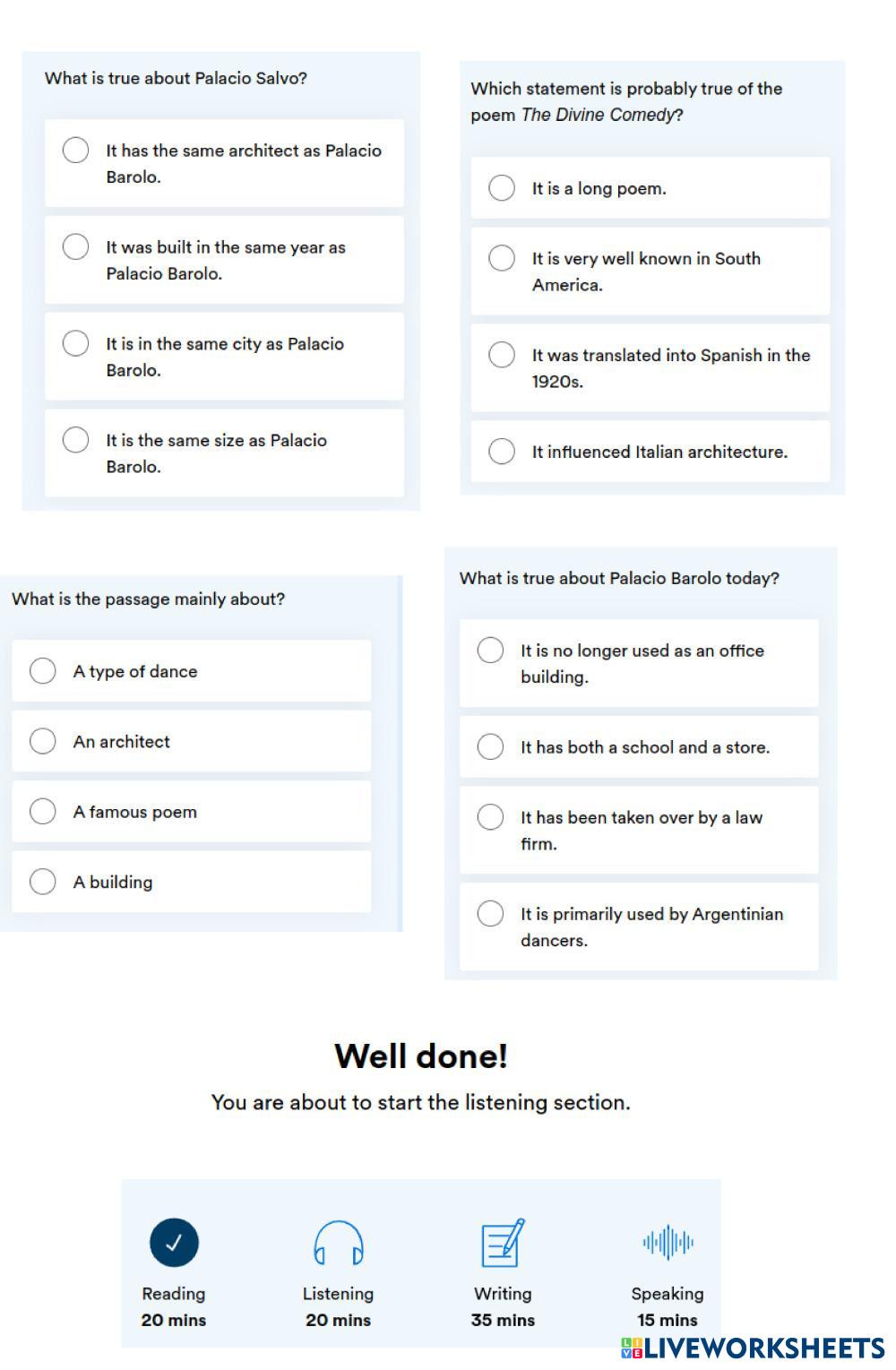Pick 'It influenced Italian architecture' answer
896x1370 pixels.
pos(502,452)
